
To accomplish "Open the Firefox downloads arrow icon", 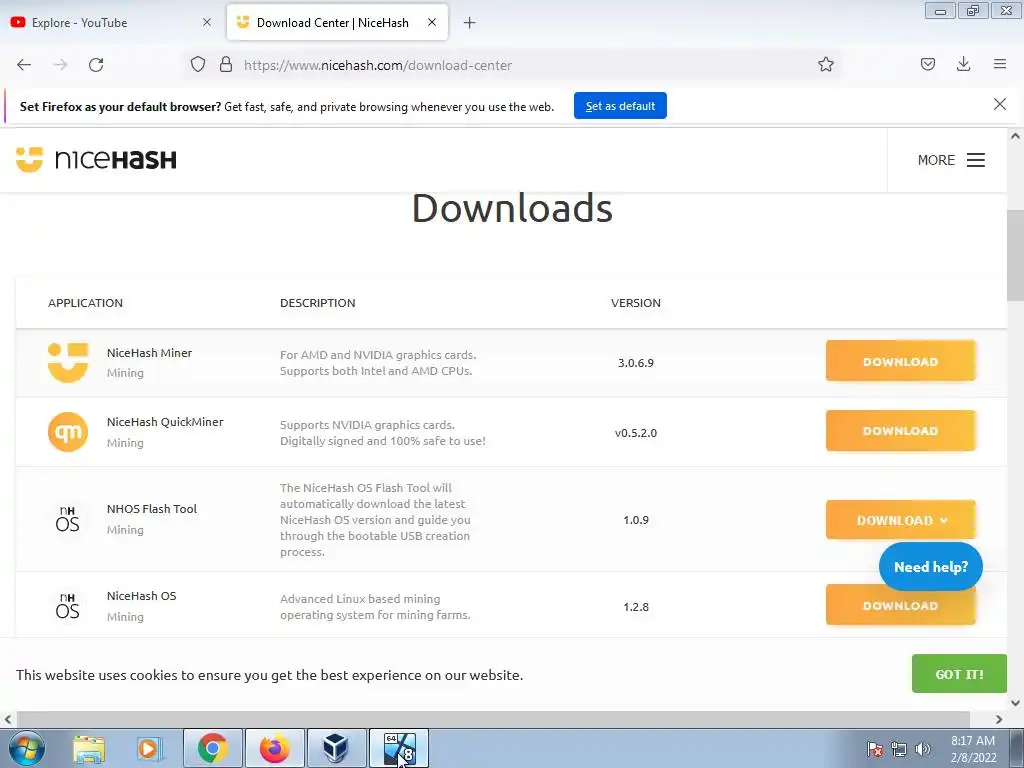I will click(963, 64).
